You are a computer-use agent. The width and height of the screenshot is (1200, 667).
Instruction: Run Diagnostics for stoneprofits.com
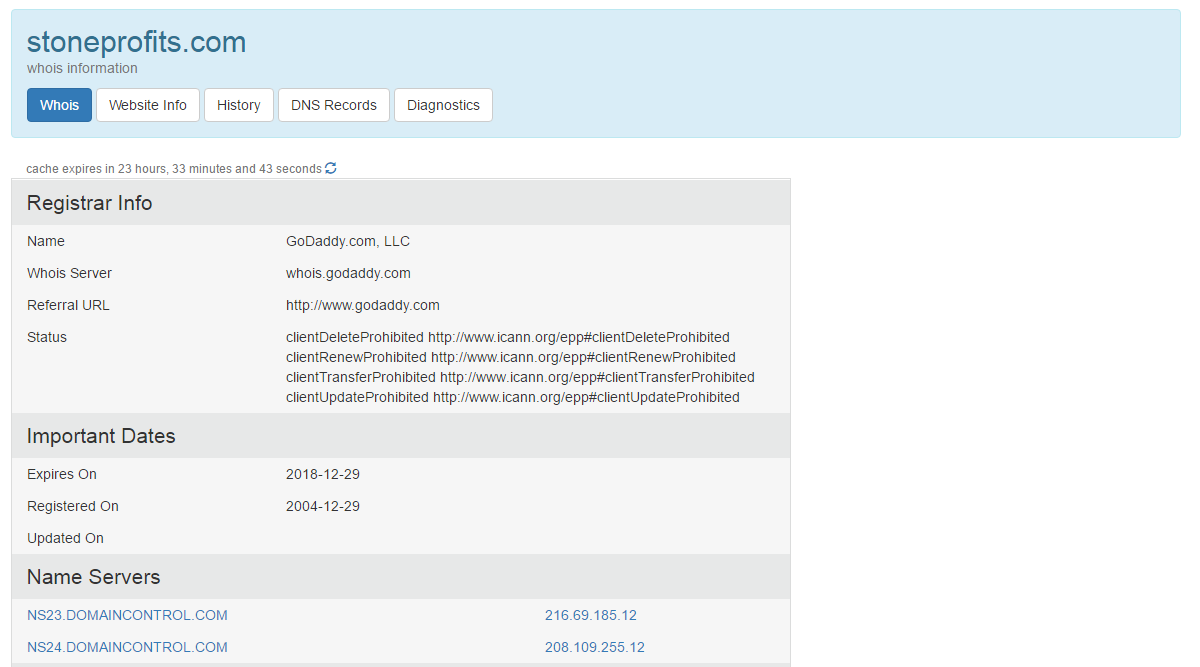click(443, 105)
